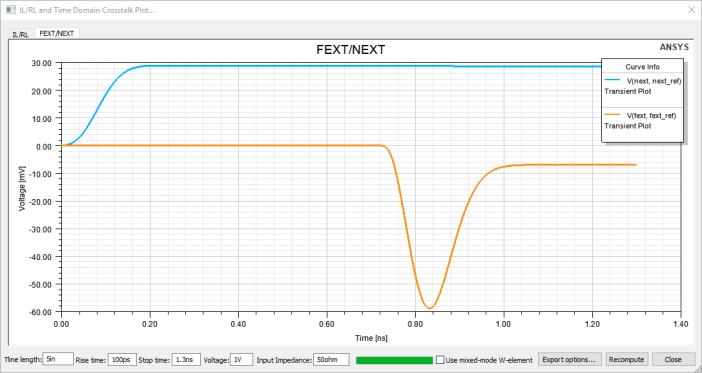Click the Time [ns] axis label
Image resolution: width=702 pixels, height=373 pixels.
(371, 338)
